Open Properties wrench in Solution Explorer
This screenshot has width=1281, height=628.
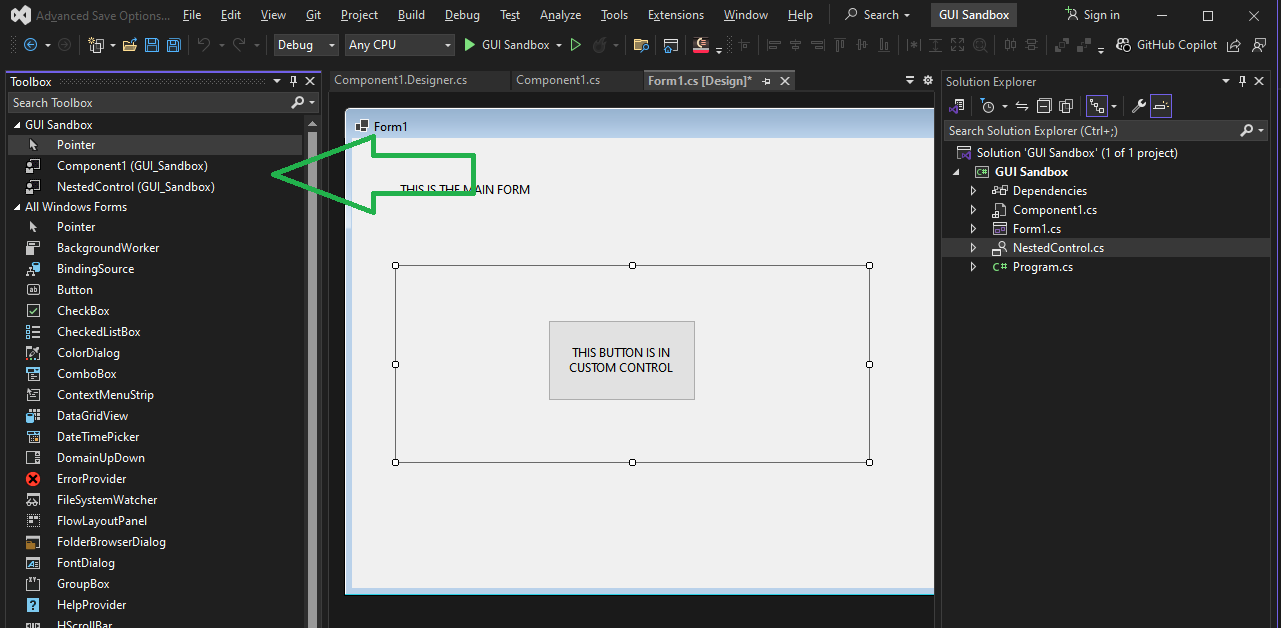point(1139,106)
